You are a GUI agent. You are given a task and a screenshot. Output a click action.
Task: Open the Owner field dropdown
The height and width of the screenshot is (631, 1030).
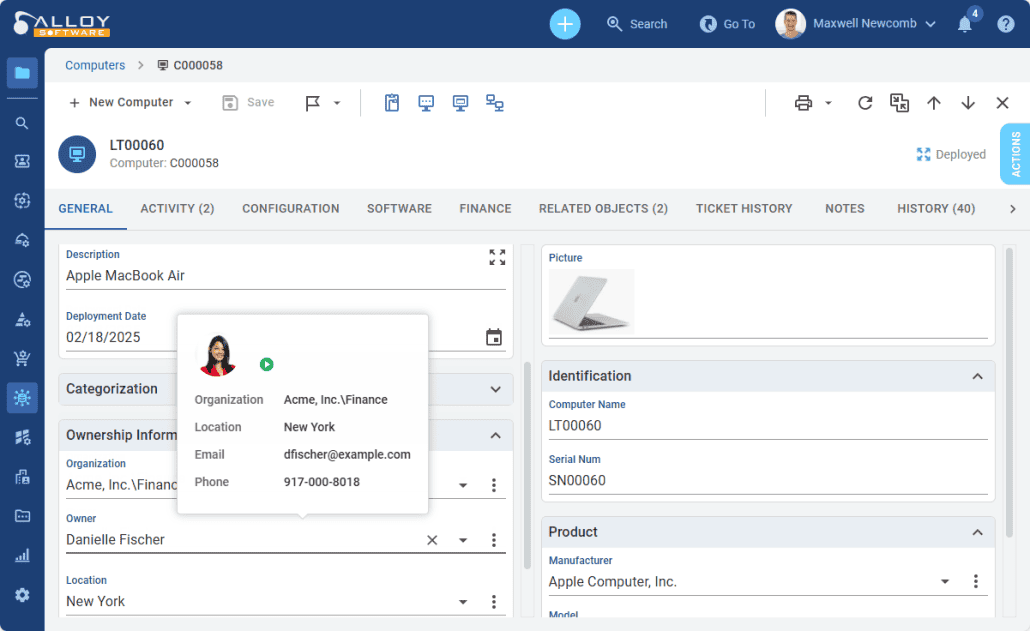462,539
